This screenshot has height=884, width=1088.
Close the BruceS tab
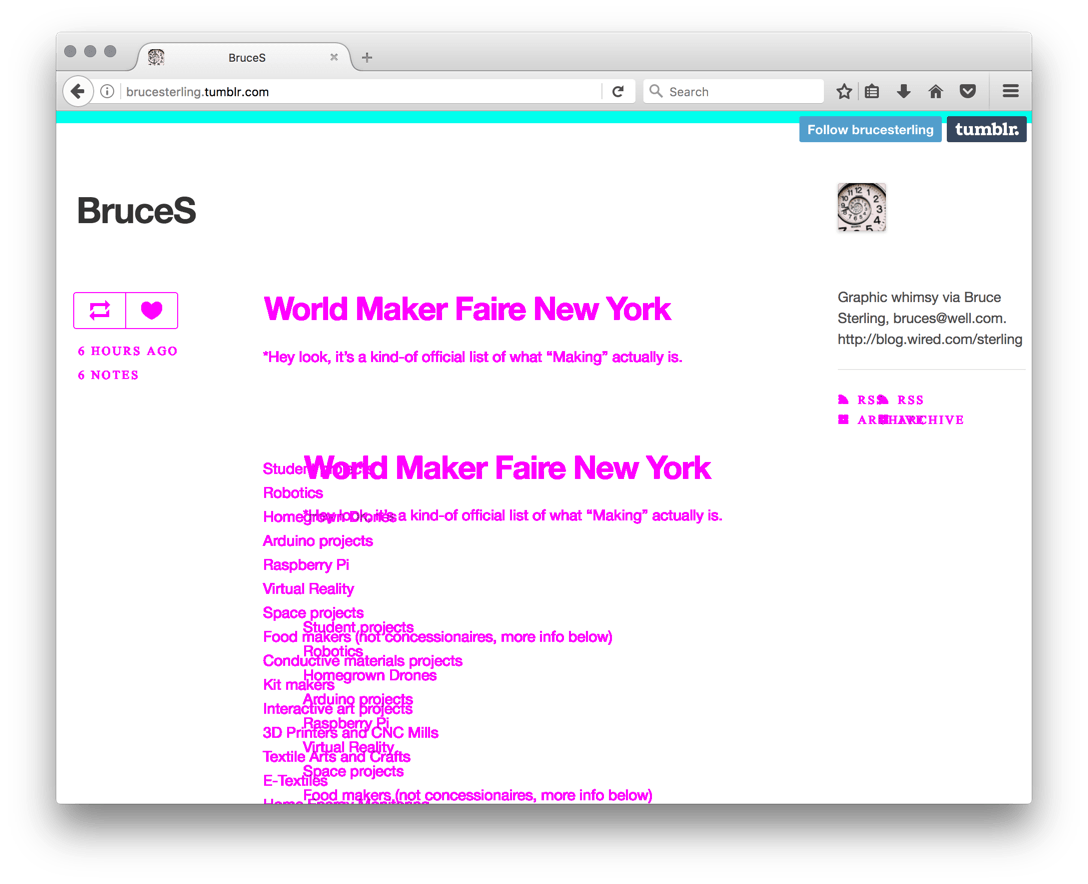coord(334,58)
